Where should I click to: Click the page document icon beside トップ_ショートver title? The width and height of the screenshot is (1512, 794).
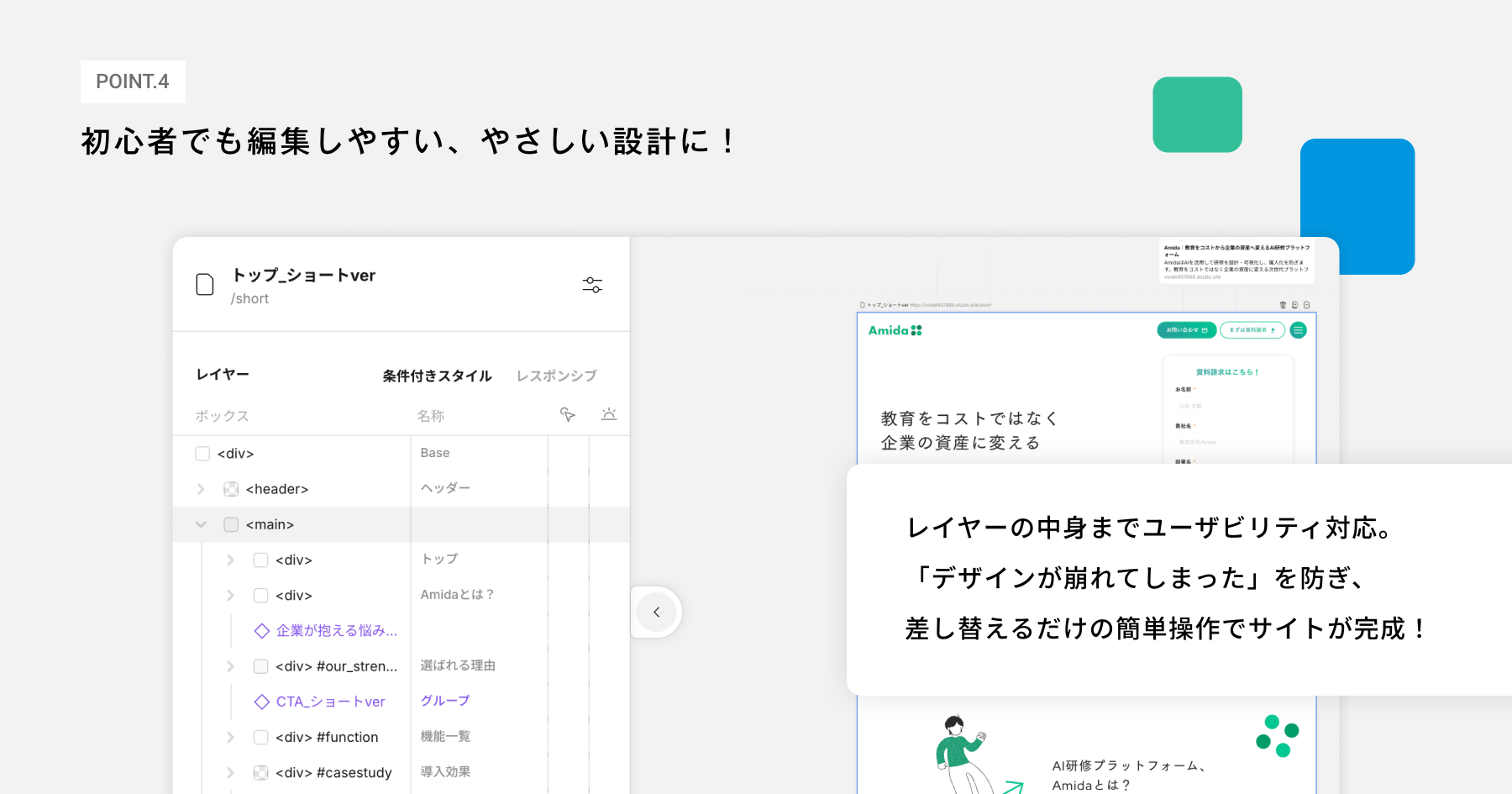pyautogui.click(x=205, y=285)
